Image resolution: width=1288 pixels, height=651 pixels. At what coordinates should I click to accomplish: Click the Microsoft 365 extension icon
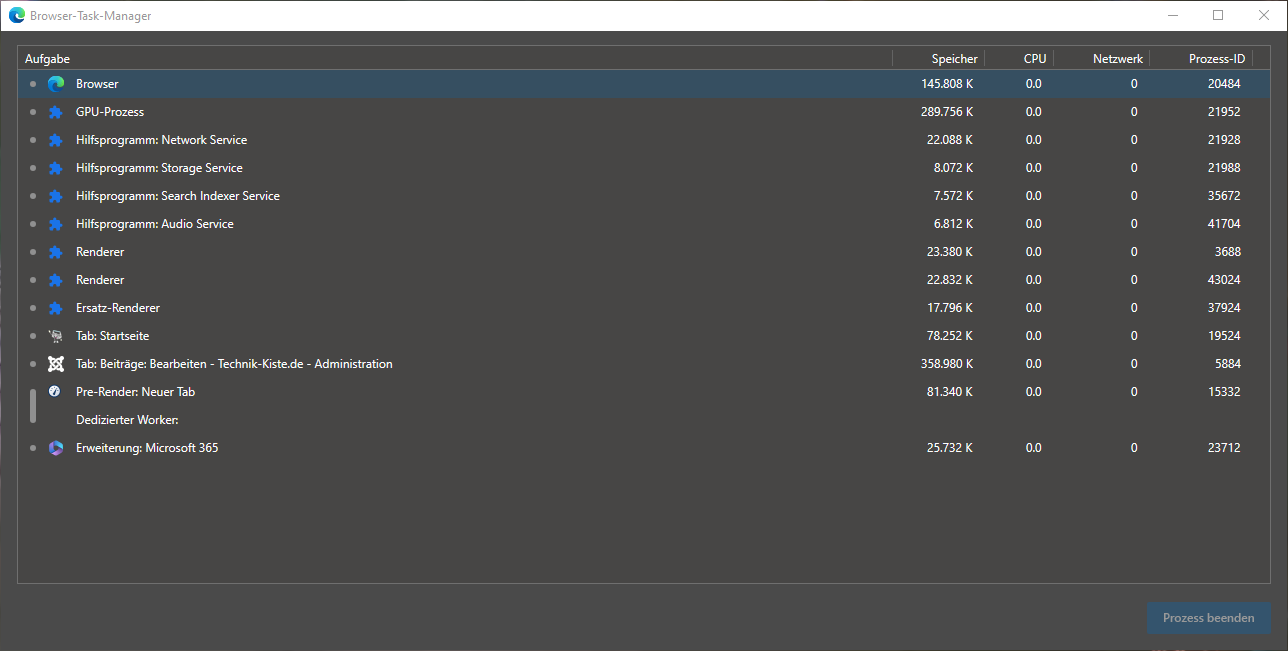tap(56, 448)
